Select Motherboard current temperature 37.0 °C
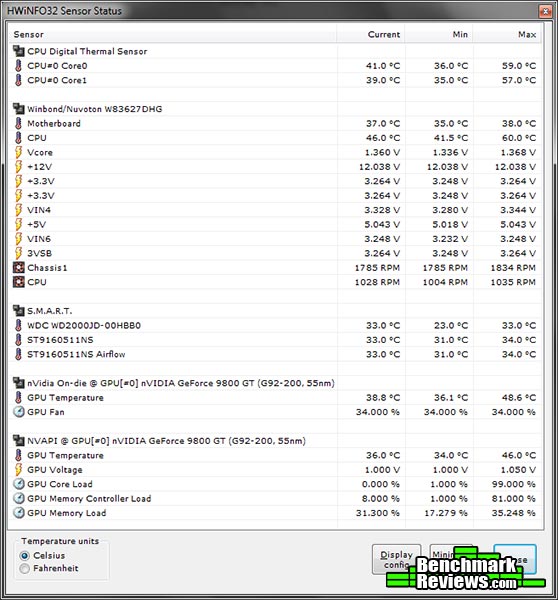Image resolution: width=558 pixels, height=600 pixels. tap(383, 124)
